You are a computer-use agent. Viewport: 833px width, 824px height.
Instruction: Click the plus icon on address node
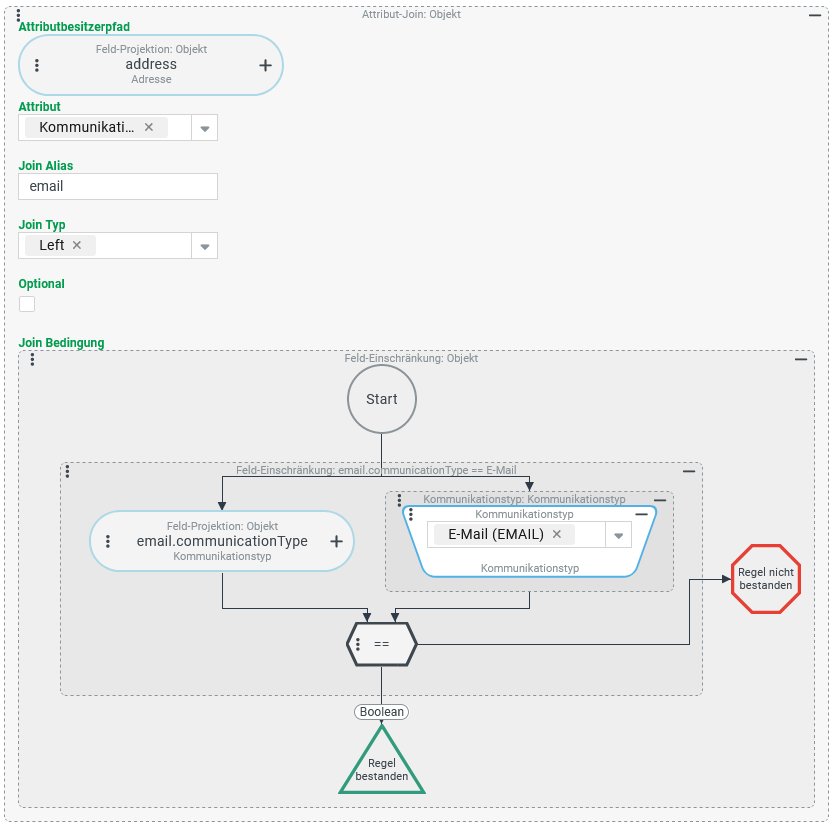265,65
